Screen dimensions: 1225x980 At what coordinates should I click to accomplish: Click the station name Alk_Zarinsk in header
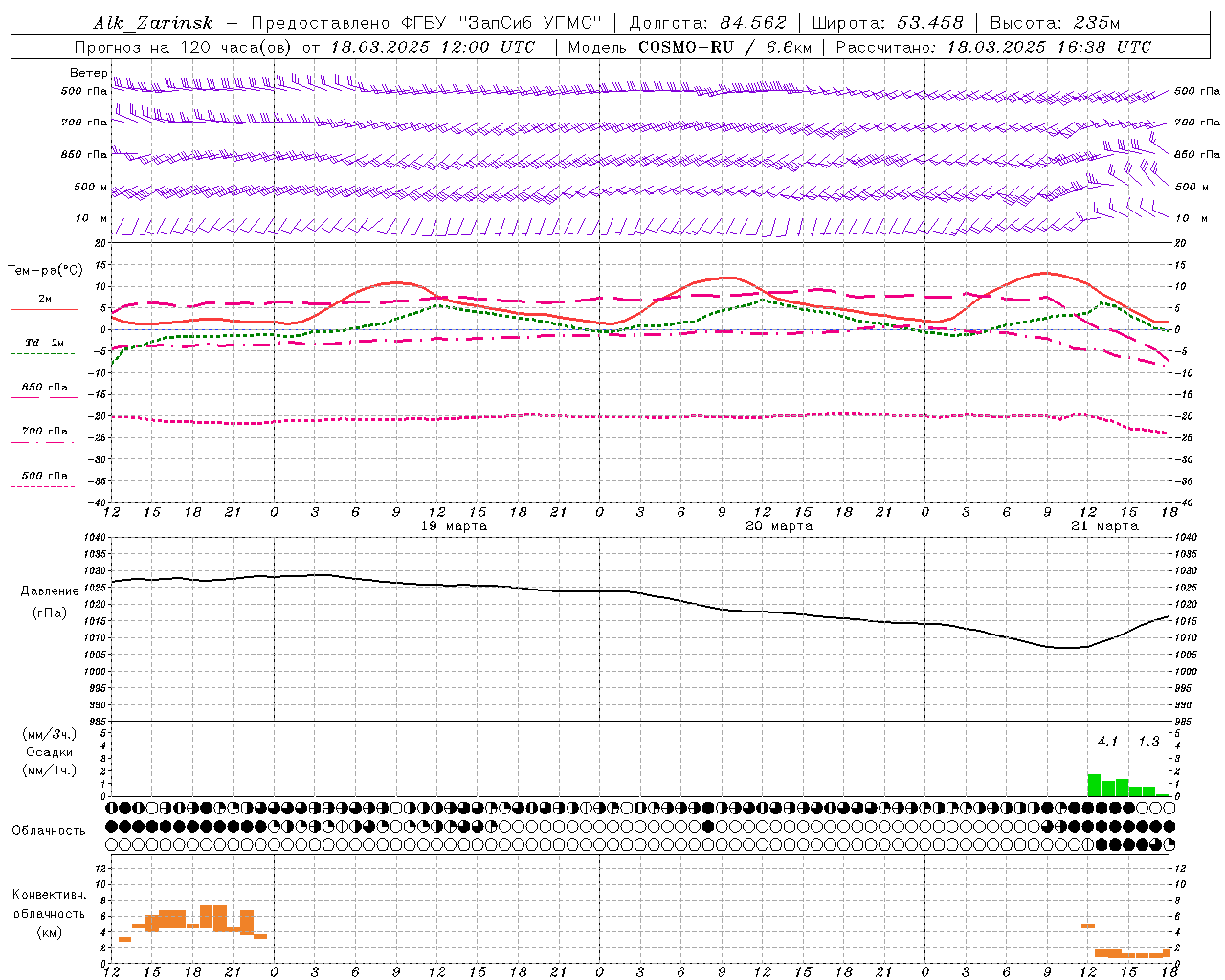[153, 23]
